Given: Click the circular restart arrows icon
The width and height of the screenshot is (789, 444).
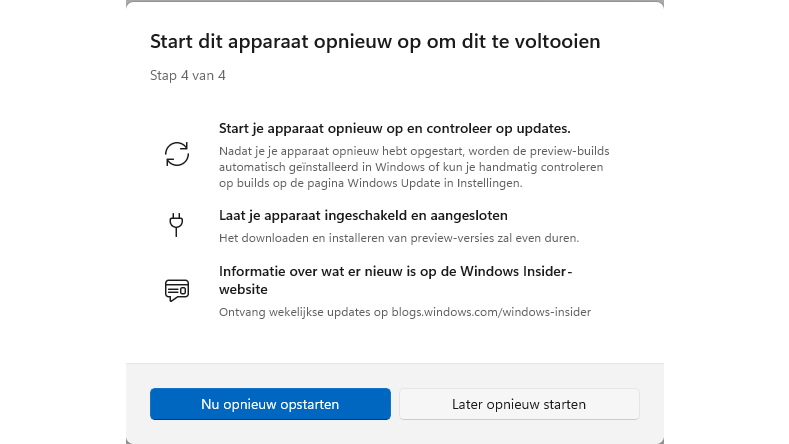Looking at the screenshot, I should [x=177, y=153].
